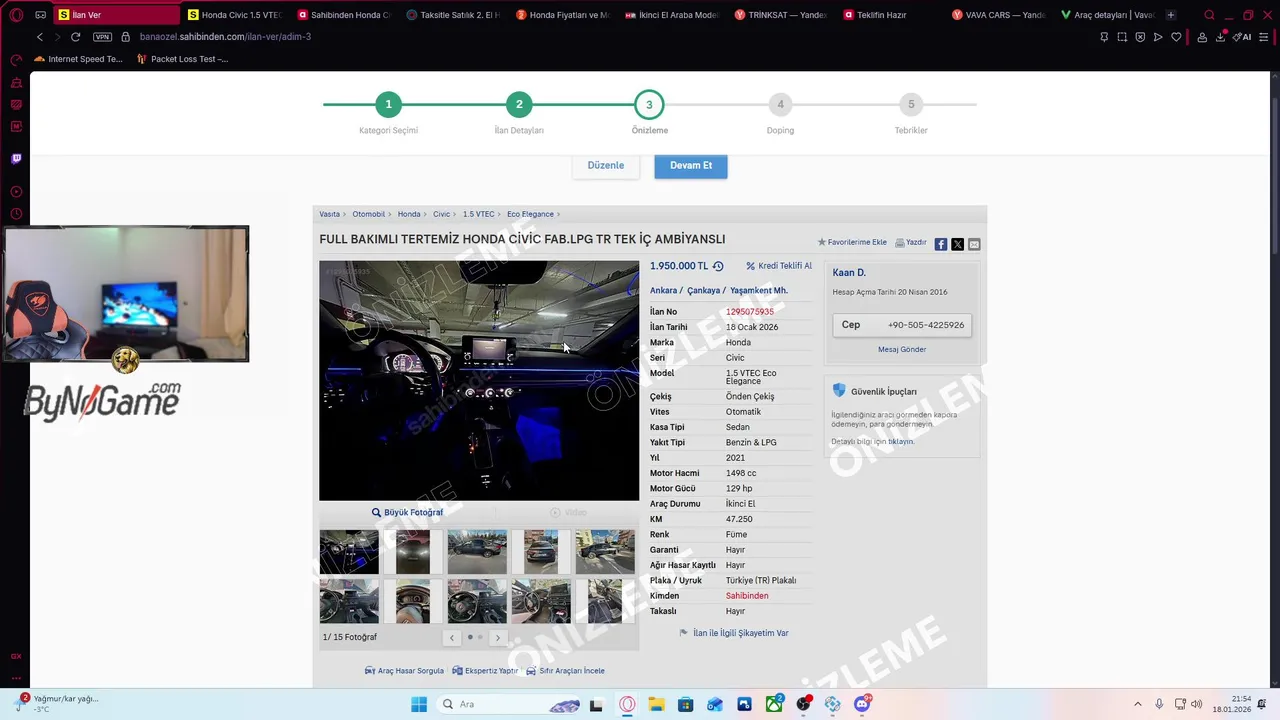
Task: Click ad blocker shield icon
Action: pos(1140,37)
